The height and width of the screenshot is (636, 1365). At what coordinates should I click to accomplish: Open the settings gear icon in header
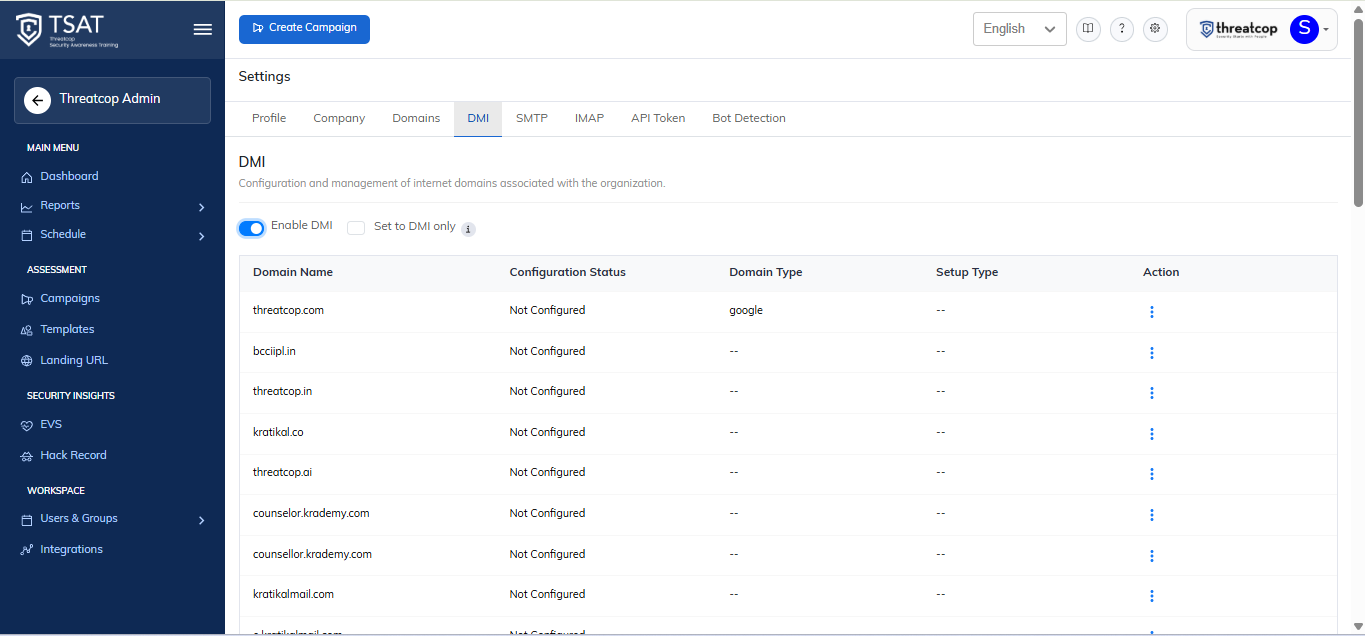coord(1155,29)
